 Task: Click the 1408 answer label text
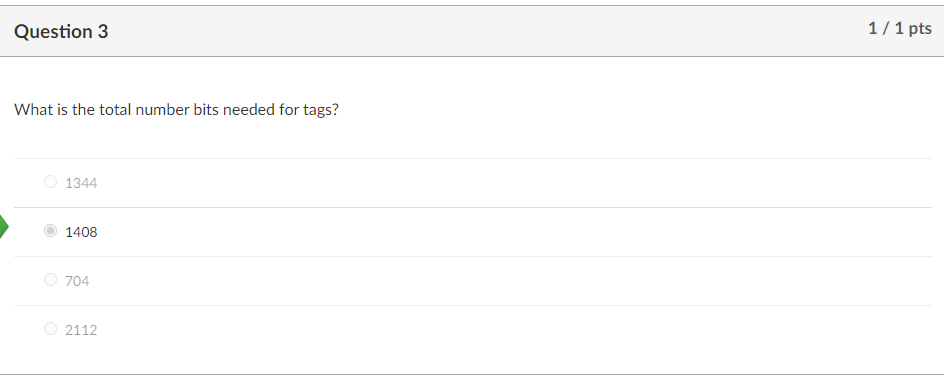81,232
